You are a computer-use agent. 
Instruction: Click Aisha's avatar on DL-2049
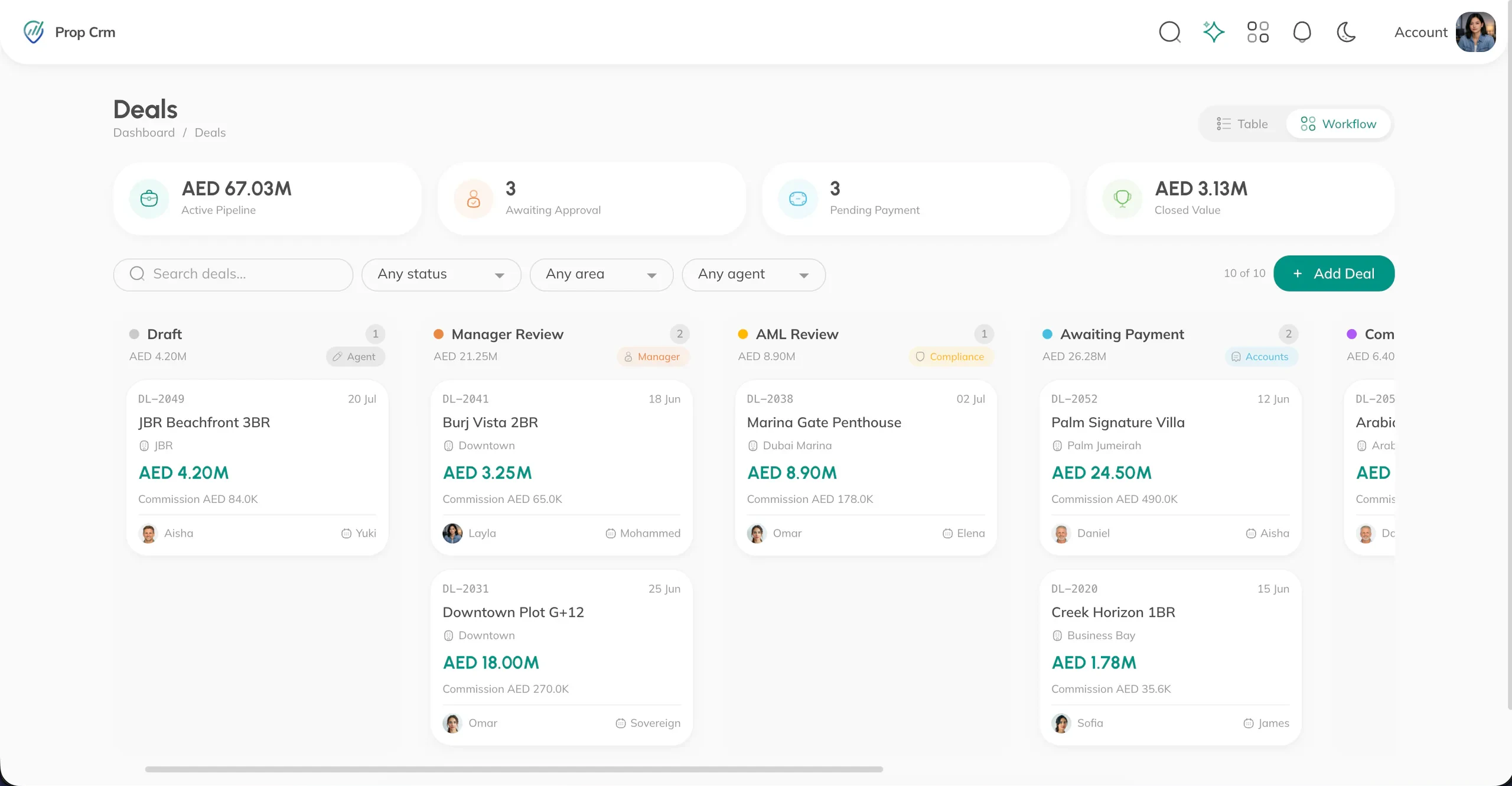pyautogui.click(x=148, y=534)
